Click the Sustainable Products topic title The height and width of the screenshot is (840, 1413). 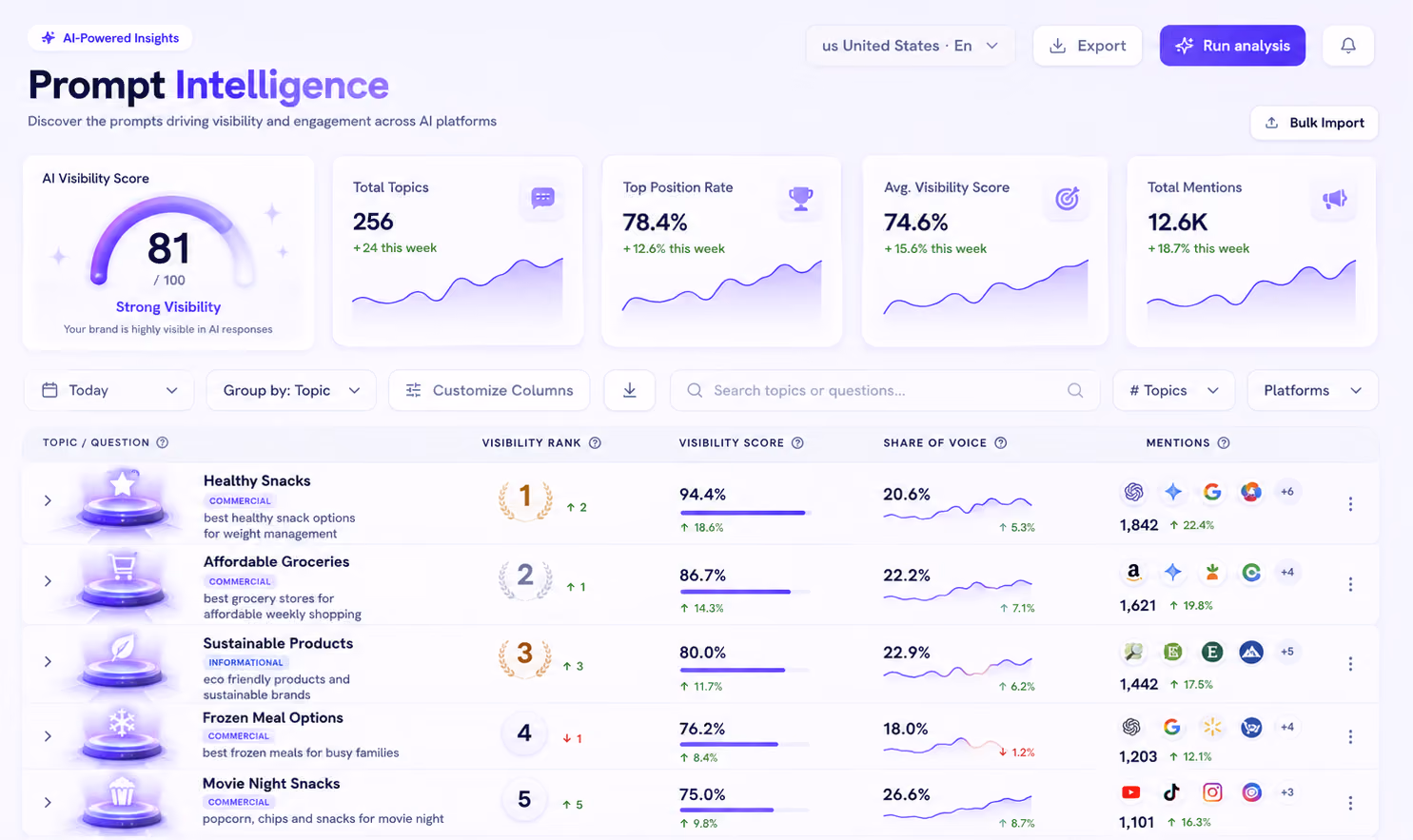coord(278,643)
